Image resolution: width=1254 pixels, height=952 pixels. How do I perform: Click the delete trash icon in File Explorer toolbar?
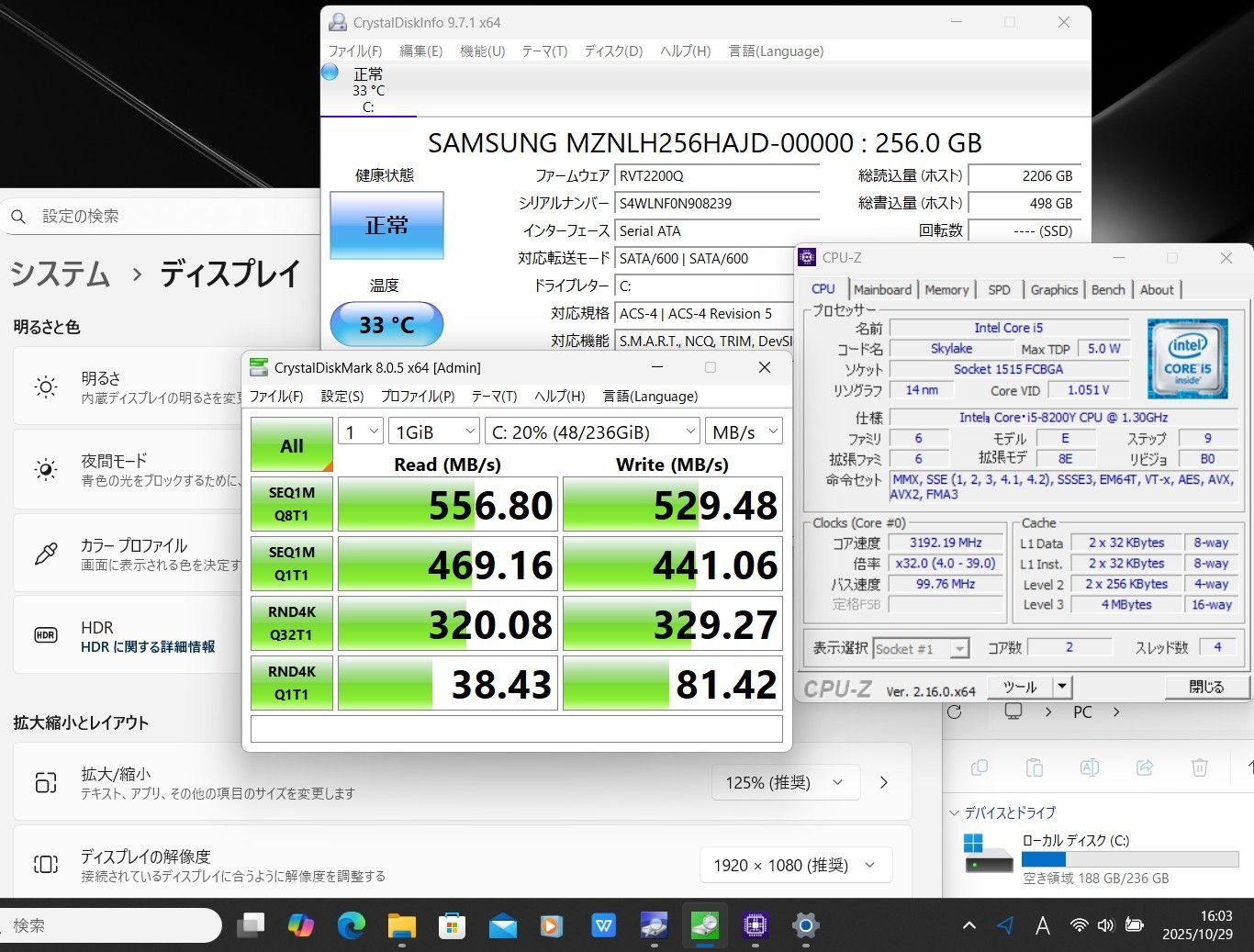point(1200,767)
